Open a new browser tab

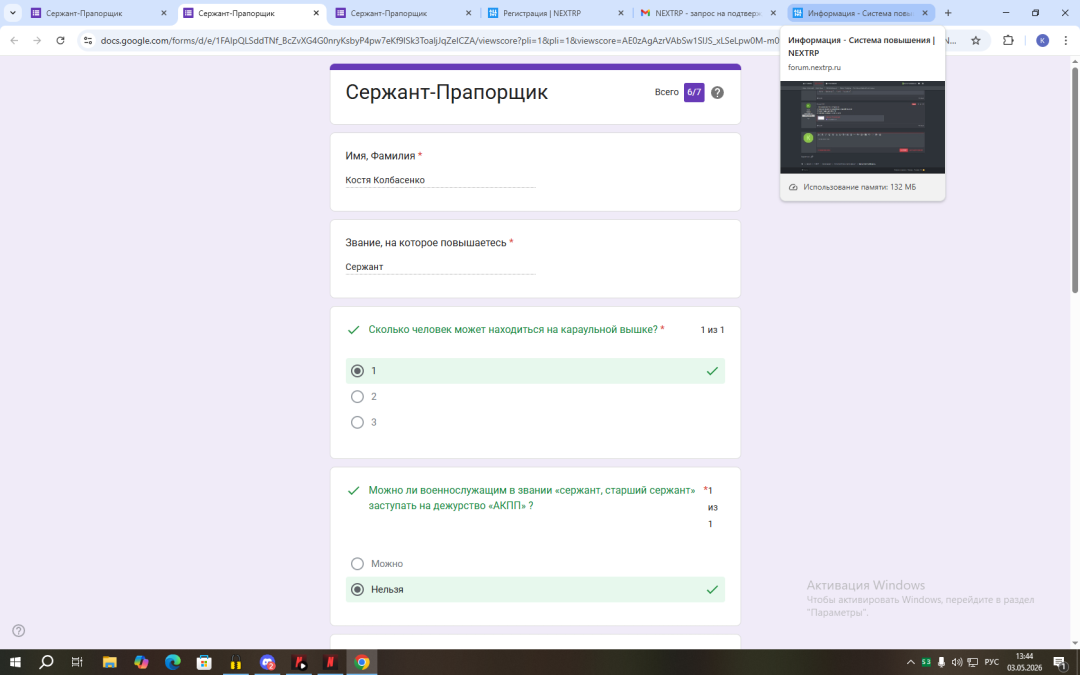(948, 13)
